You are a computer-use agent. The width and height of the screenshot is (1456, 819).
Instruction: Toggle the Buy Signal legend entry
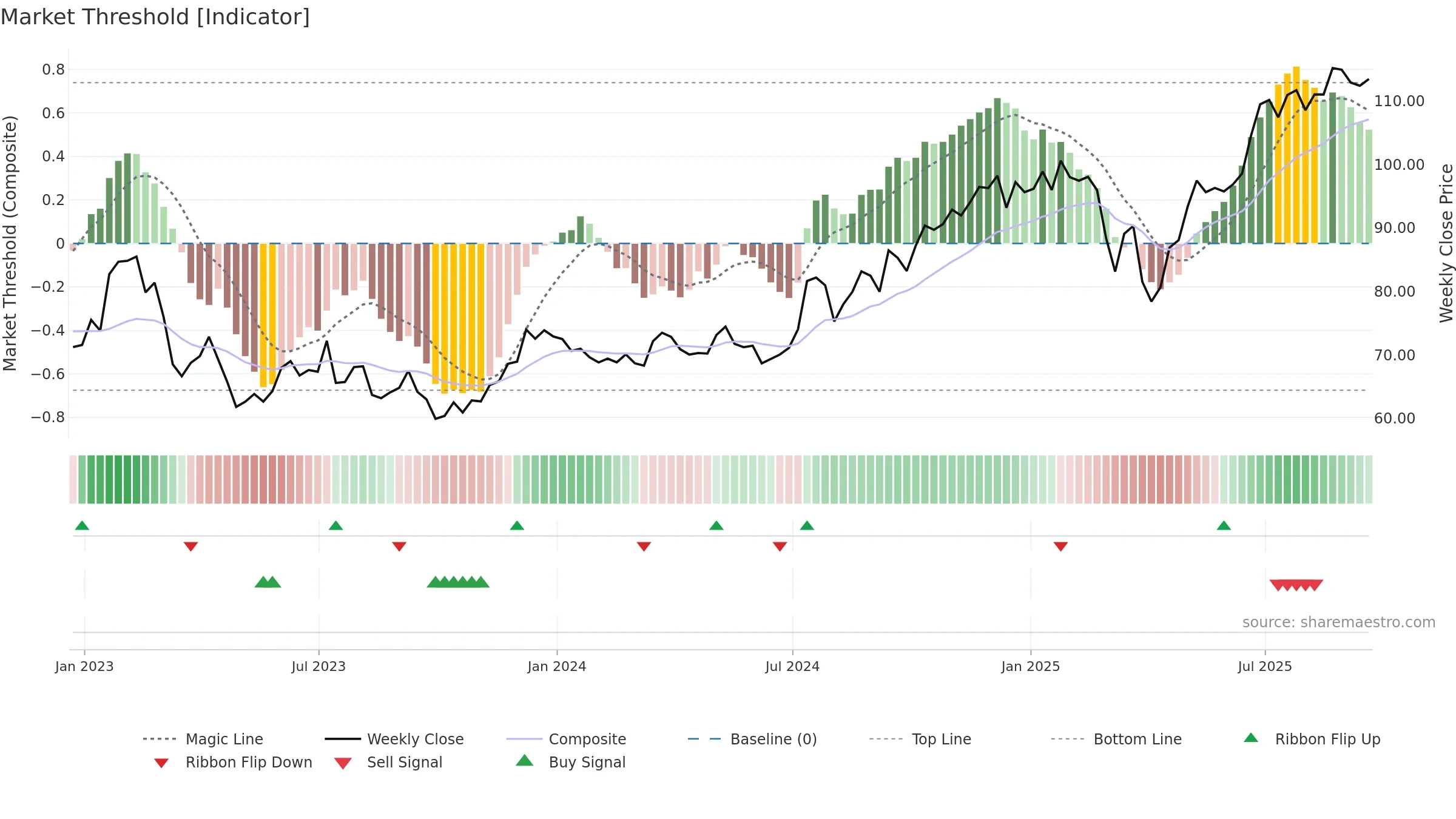tap(570, 762)
